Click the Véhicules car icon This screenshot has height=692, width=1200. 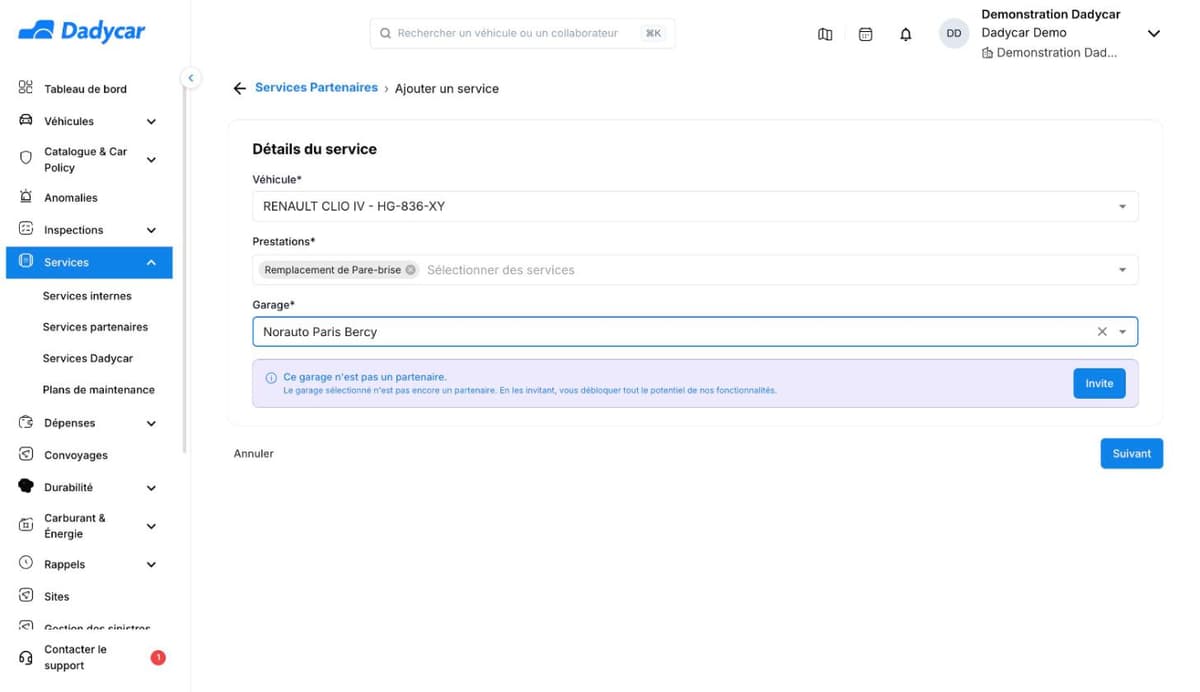tap(26, 121)
